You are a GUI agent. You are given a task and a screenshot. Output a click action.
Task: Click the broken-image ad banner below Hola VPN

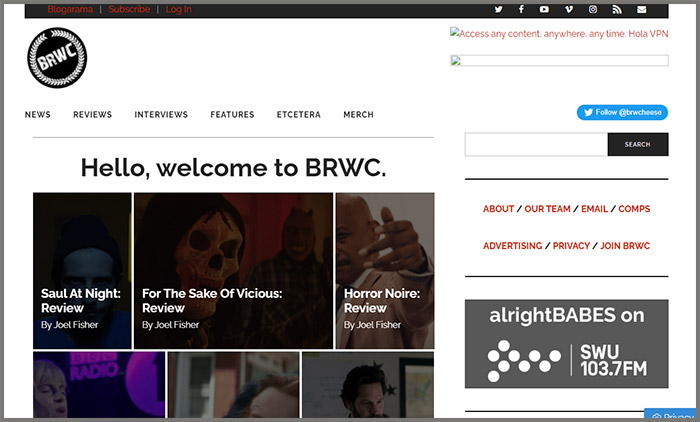pyautogui.click(x=559, y=60)
